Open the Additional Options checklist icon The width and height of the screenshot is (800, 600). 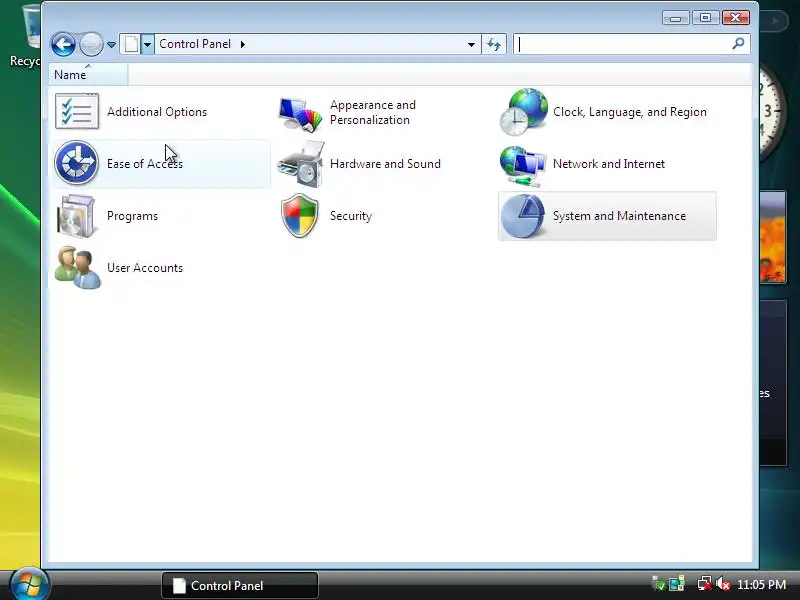77,111
